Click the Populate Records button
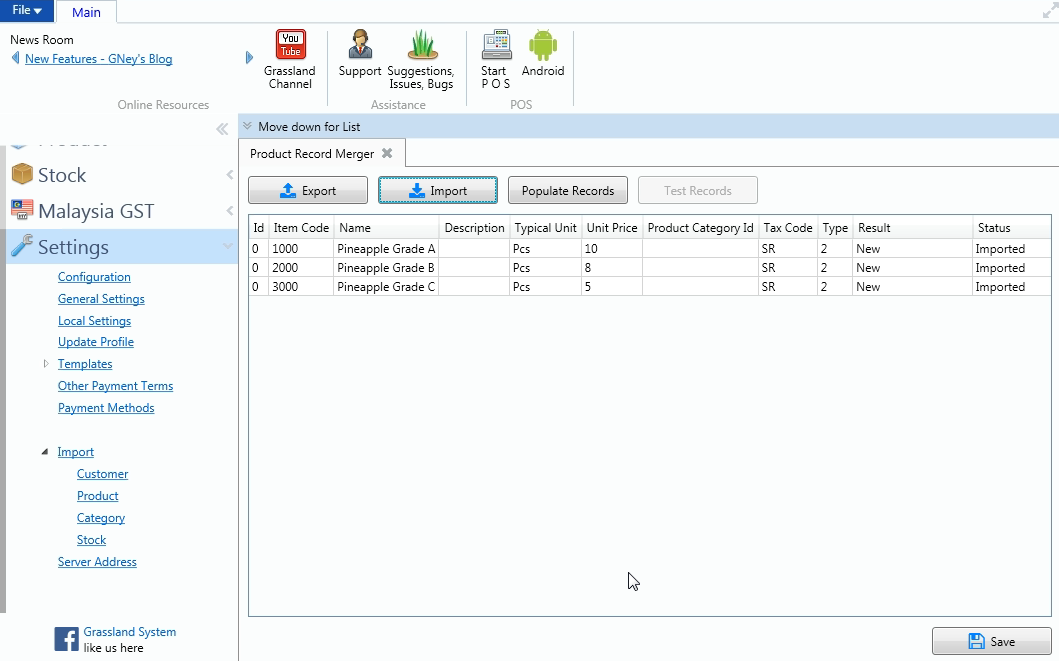The width and height of the screenshot is (1059, 661). point(567,191)
